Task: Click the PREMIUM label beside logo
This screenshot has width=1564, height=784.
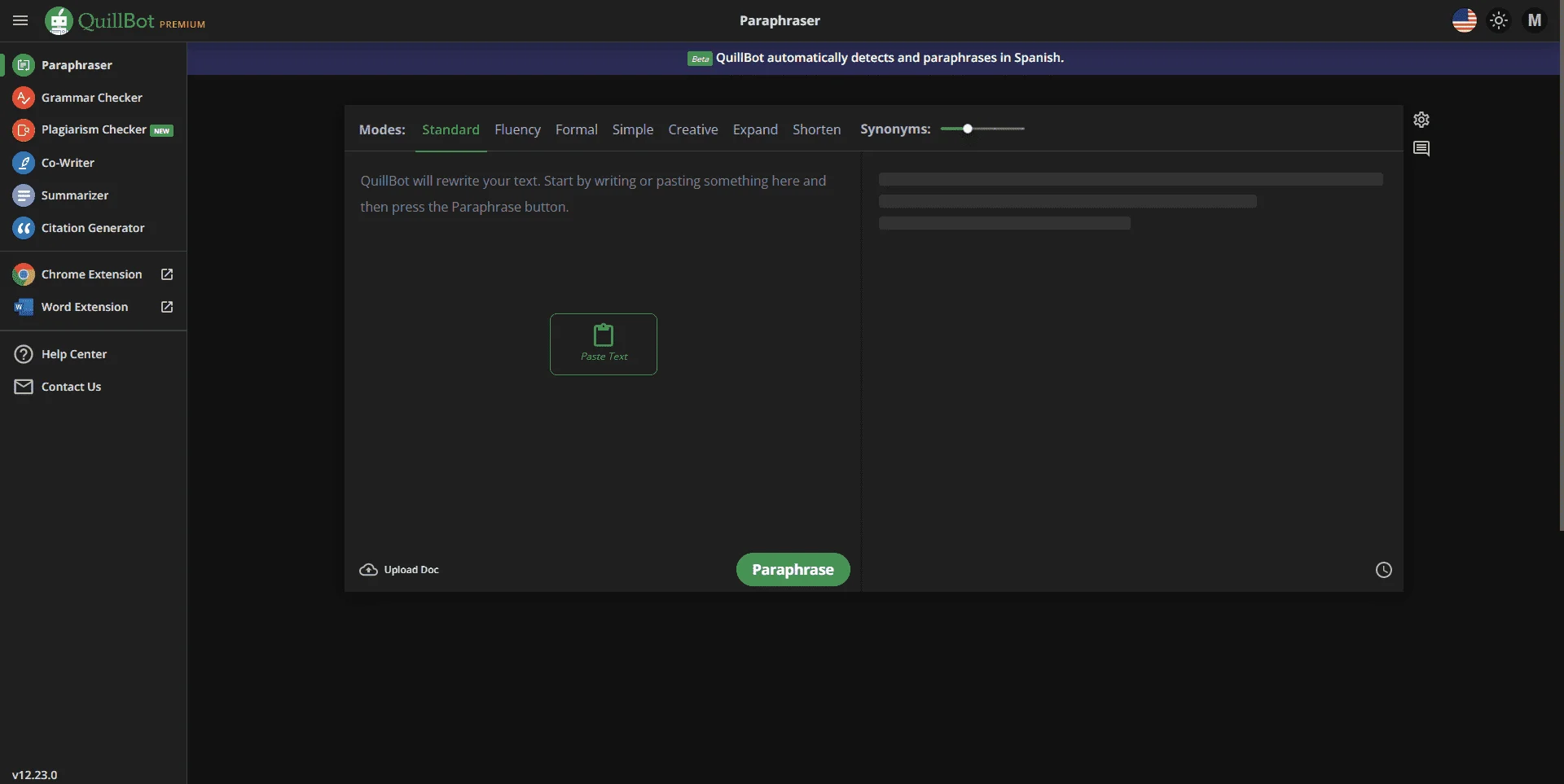Action: click(x=182, y=24)
